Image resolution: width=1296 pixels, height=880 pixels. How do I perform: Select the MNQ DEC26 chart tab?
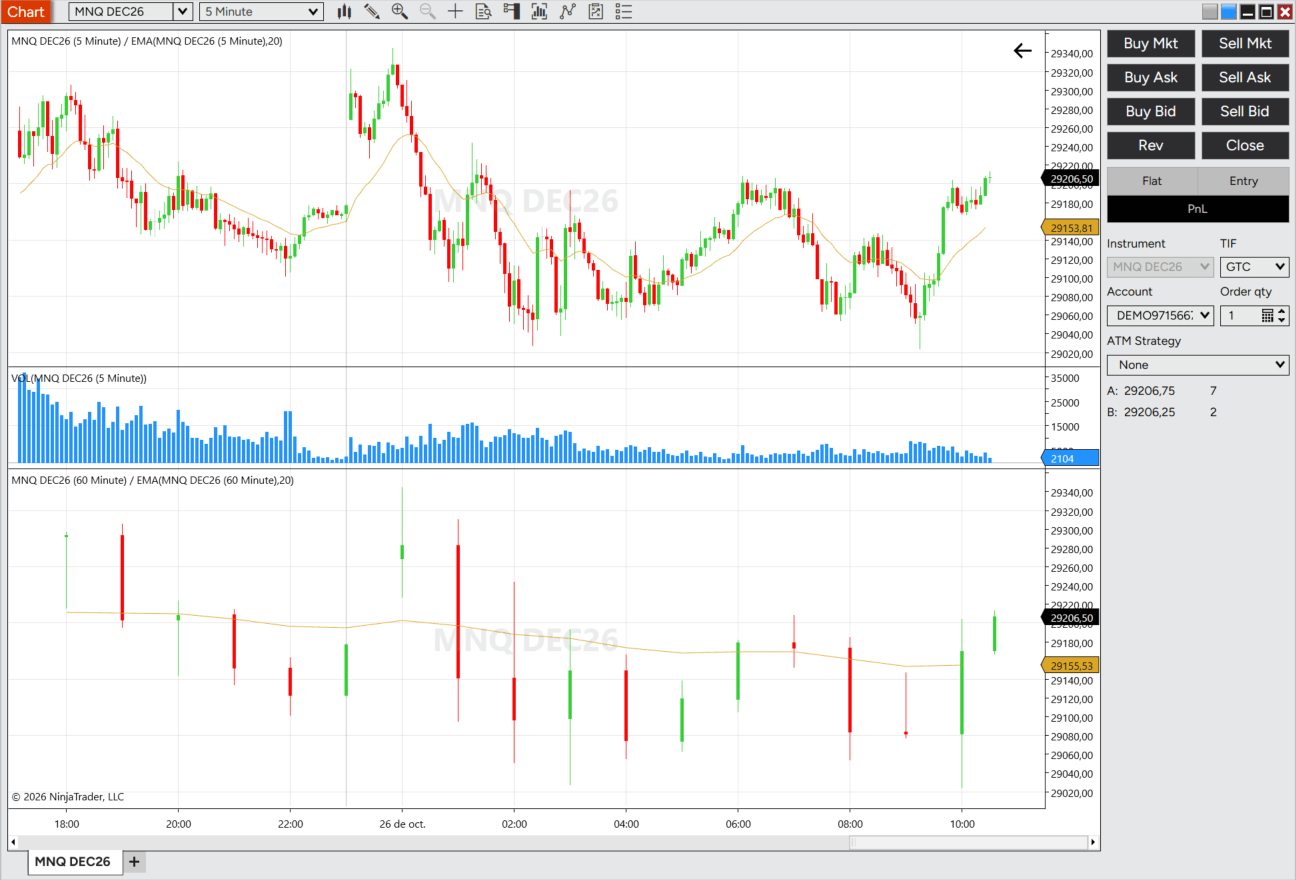pyautogui.click(x=73, y=861)
